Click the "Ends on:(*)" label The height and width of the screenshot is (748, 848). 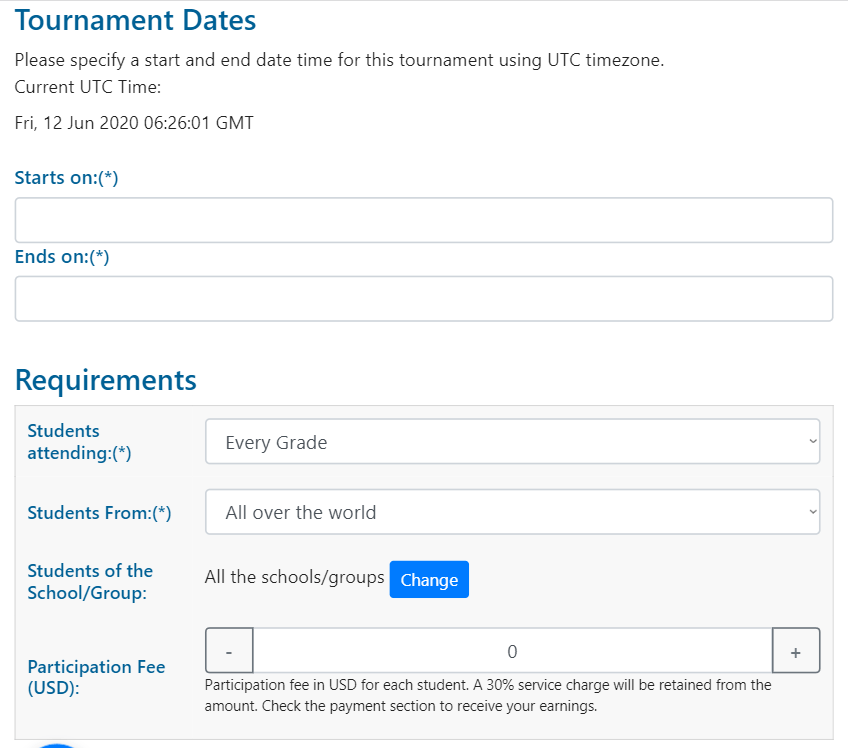pyautogui.click(x=62, y=257)
